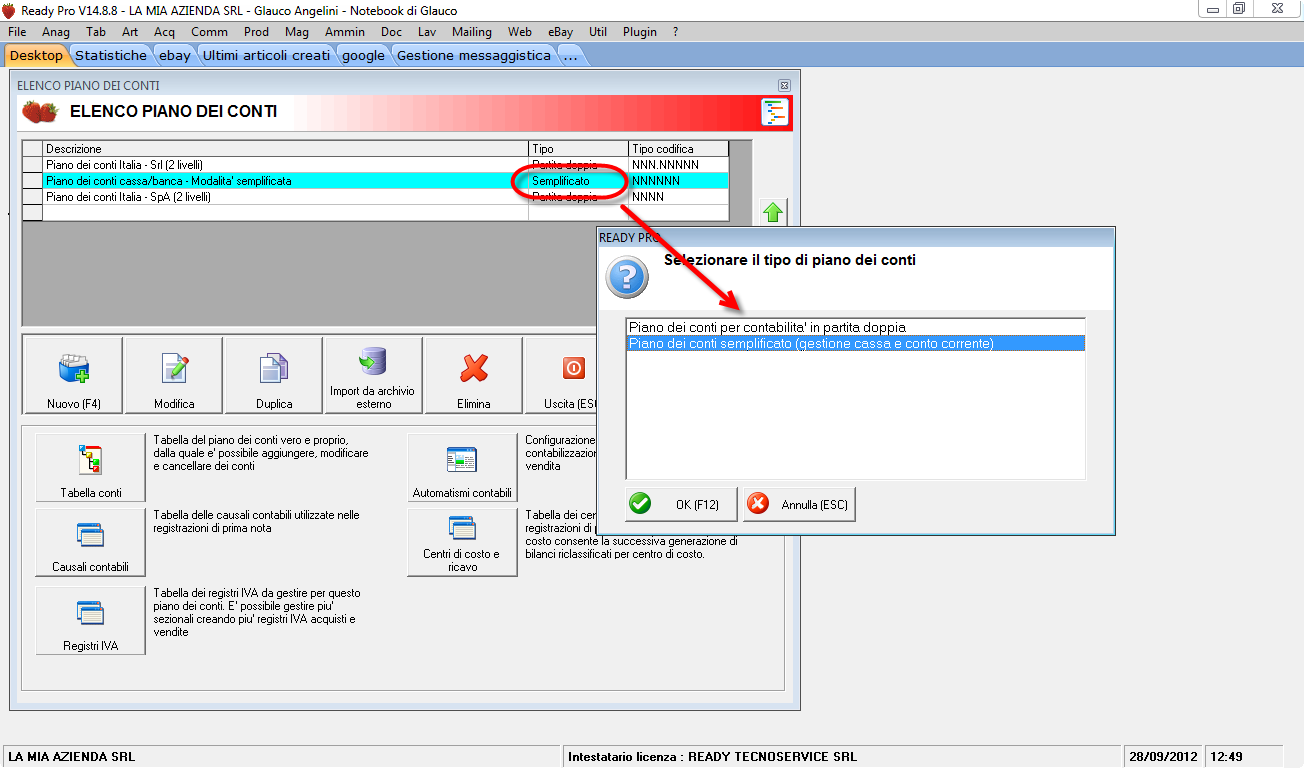This screenshot has width=1304, height=768.
Task: Open the Mailing menu
Action: 472,32
